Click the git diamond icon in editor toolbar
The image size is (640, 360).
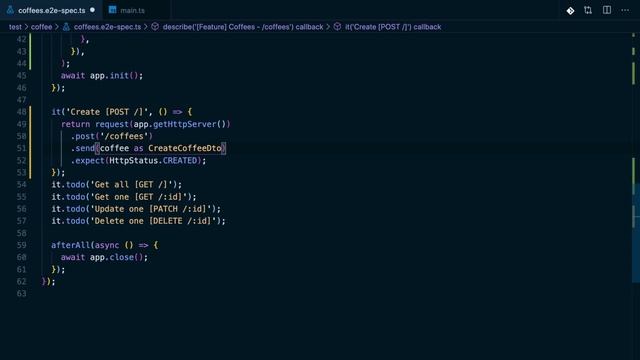click(x=570, y=11)
